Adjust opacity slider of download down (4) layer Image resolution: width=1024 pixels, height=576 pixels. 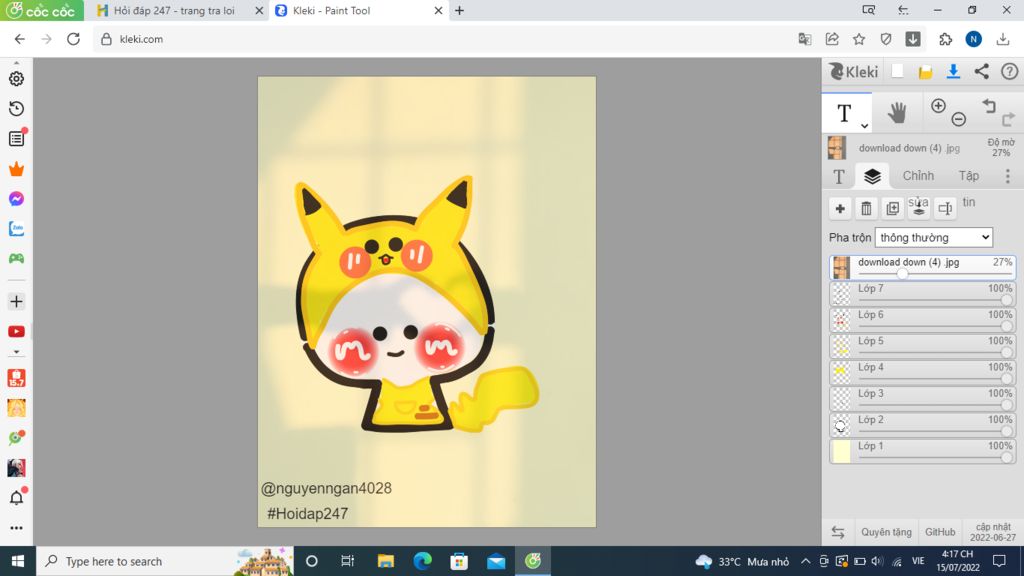click(902, 274)
